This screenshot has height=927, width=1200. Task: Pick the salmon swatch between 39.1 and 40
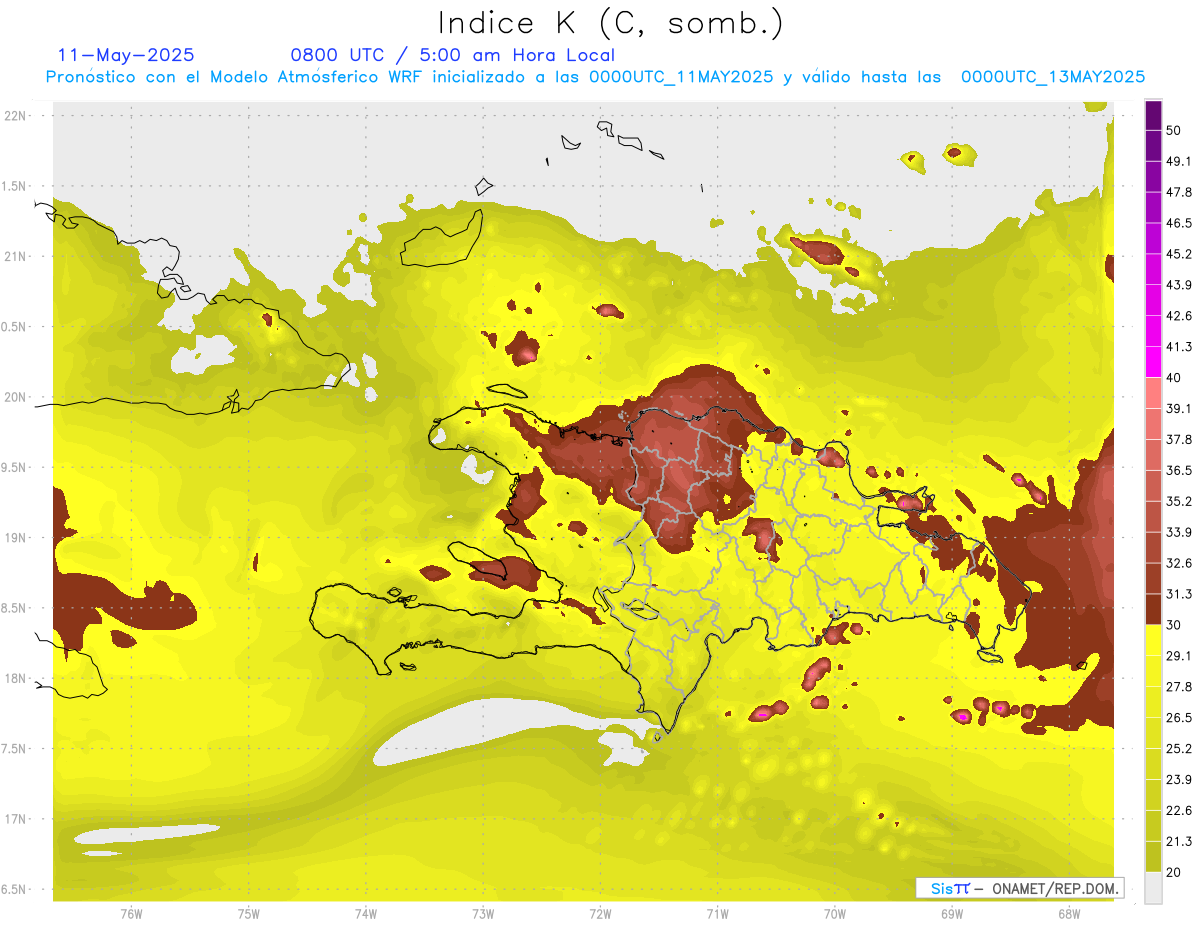pos(1154,394)
